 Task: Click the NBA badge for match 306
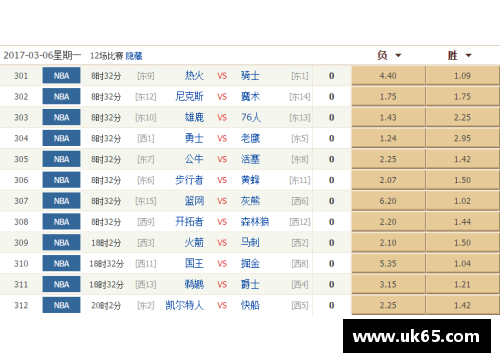pyautogui.click(x=61, y=180)
